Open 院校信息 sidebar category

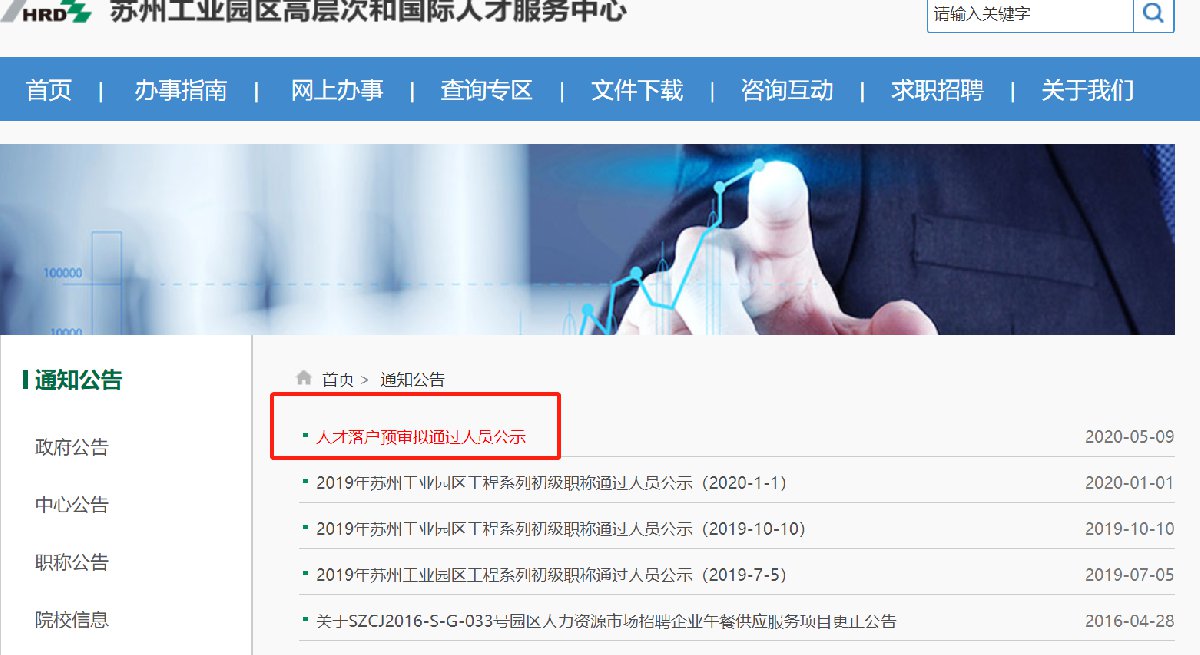(72, 620)
